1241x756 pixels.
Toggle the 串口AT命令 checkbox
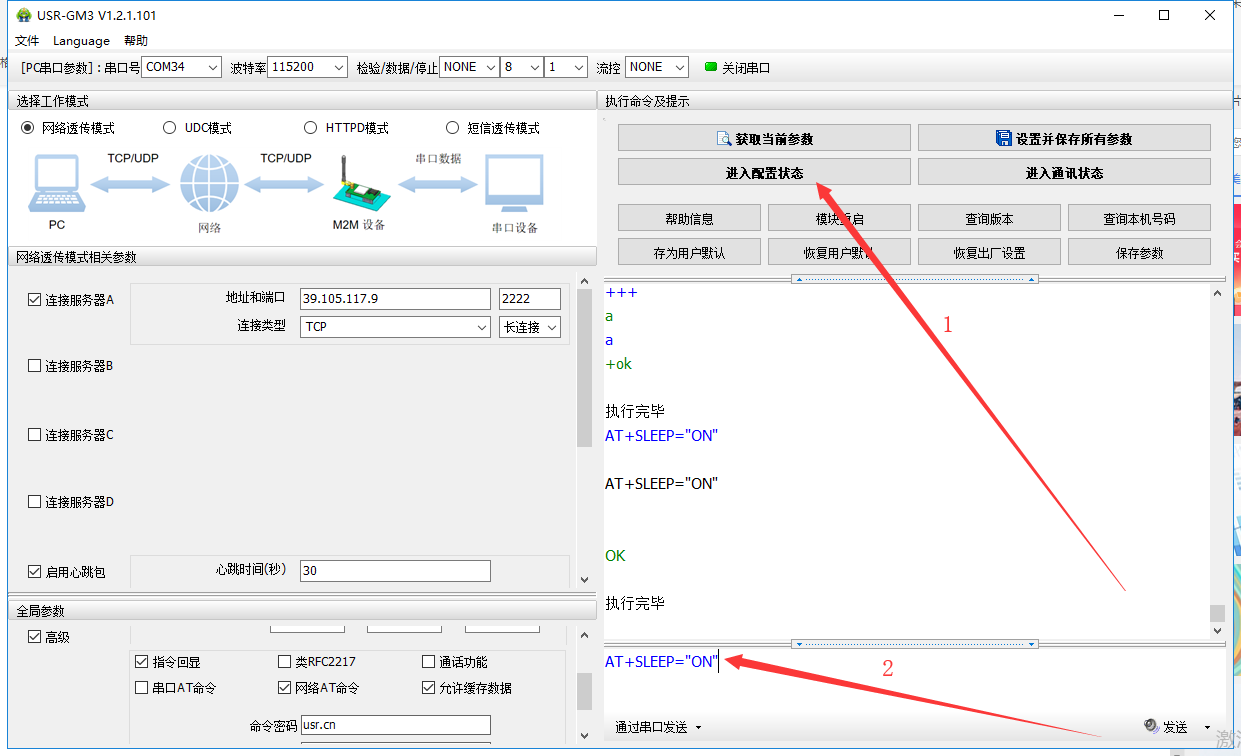(142, 688)
